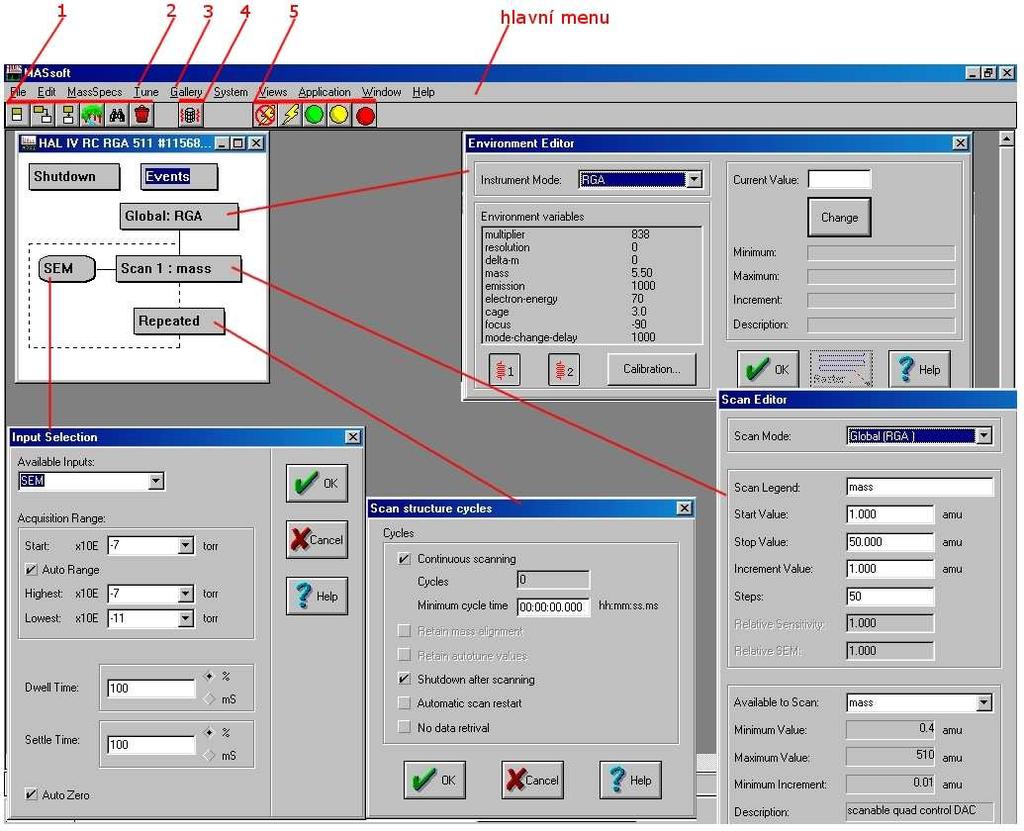Click Help in Scan structure cycles dialog
Viewport: 1024px width, 831px height.
coord(630,780)
